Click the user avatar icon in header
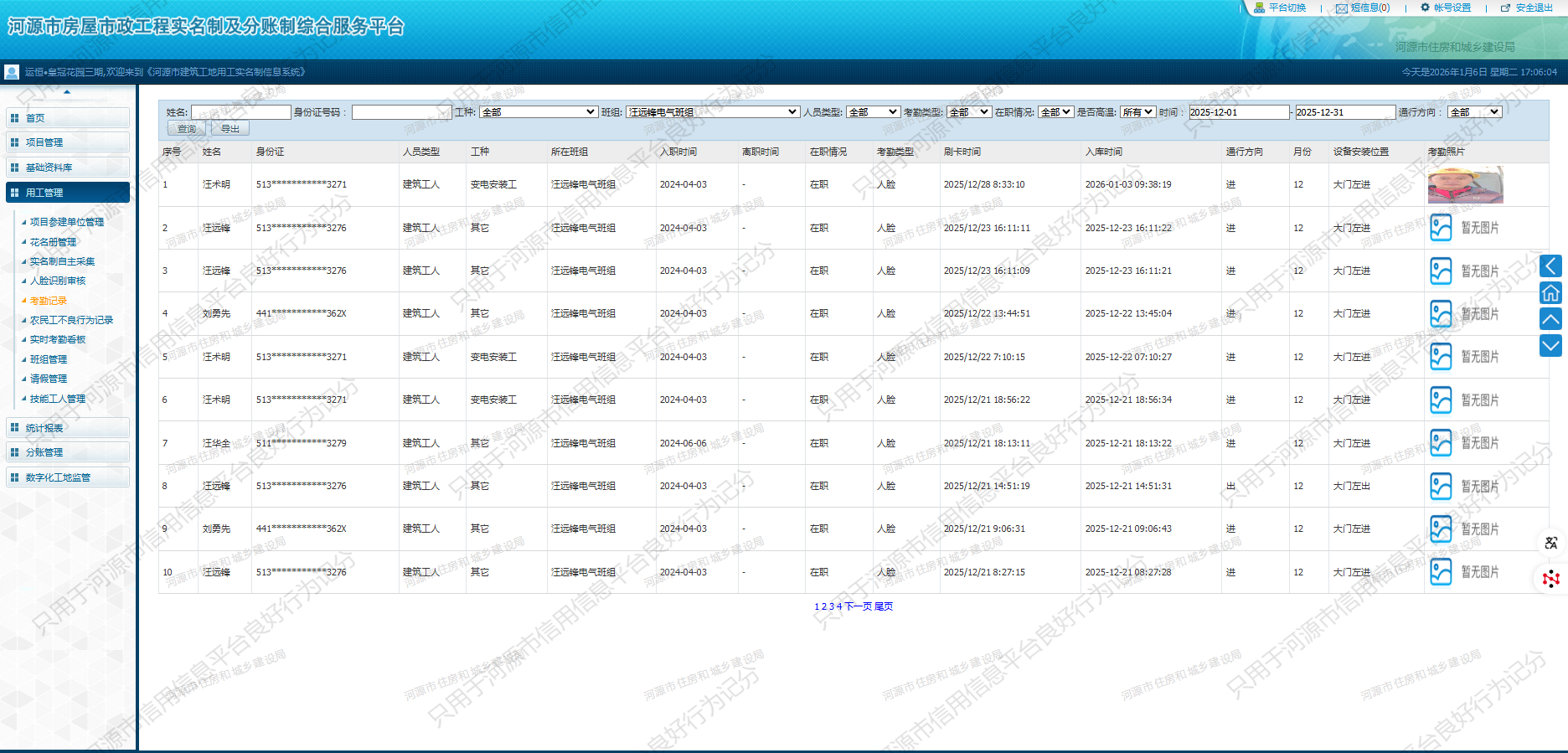The height and width of the screenshot is (753, 1568). point(12,72)
